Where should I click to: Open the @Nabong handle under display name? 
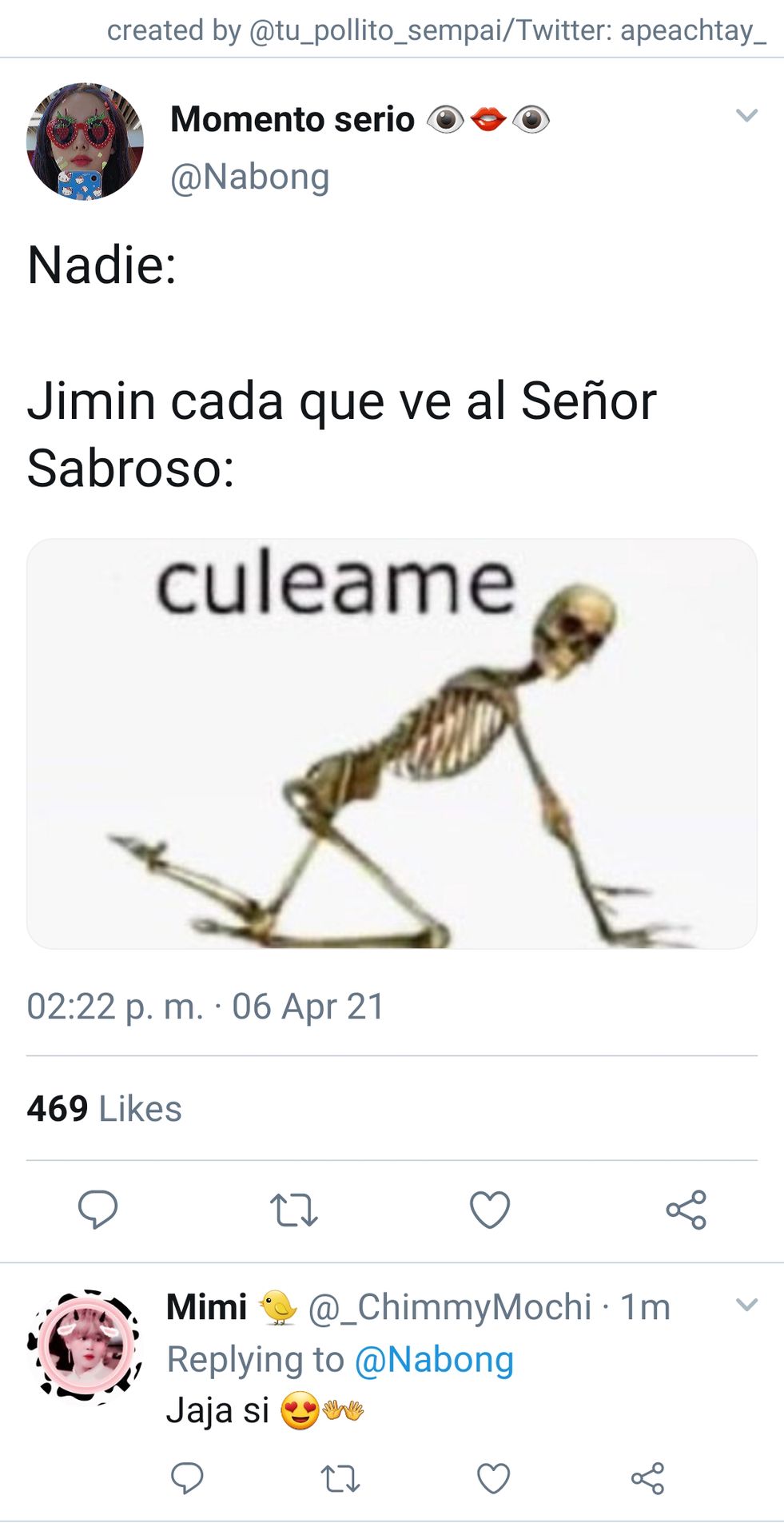(249, 177)
